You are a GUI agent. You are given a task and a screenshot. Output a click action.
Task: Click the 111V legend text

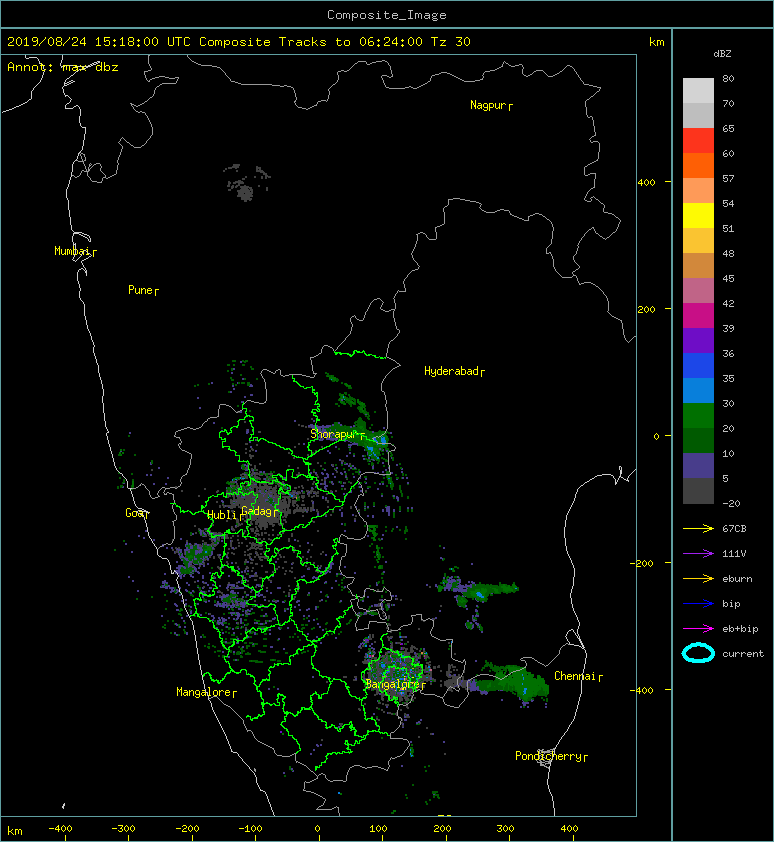click(734, 554)
